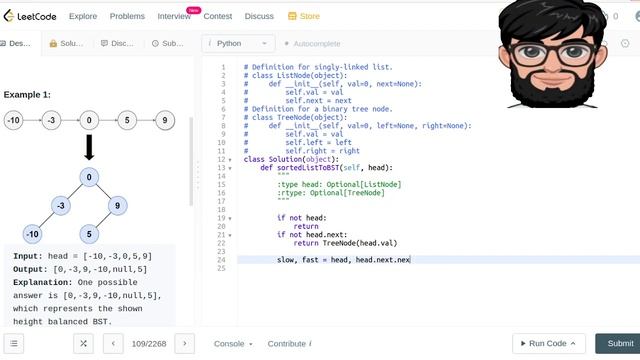The image size is (640, 360).
Task: Click the LeetCode logo
Action: [30, 16]
